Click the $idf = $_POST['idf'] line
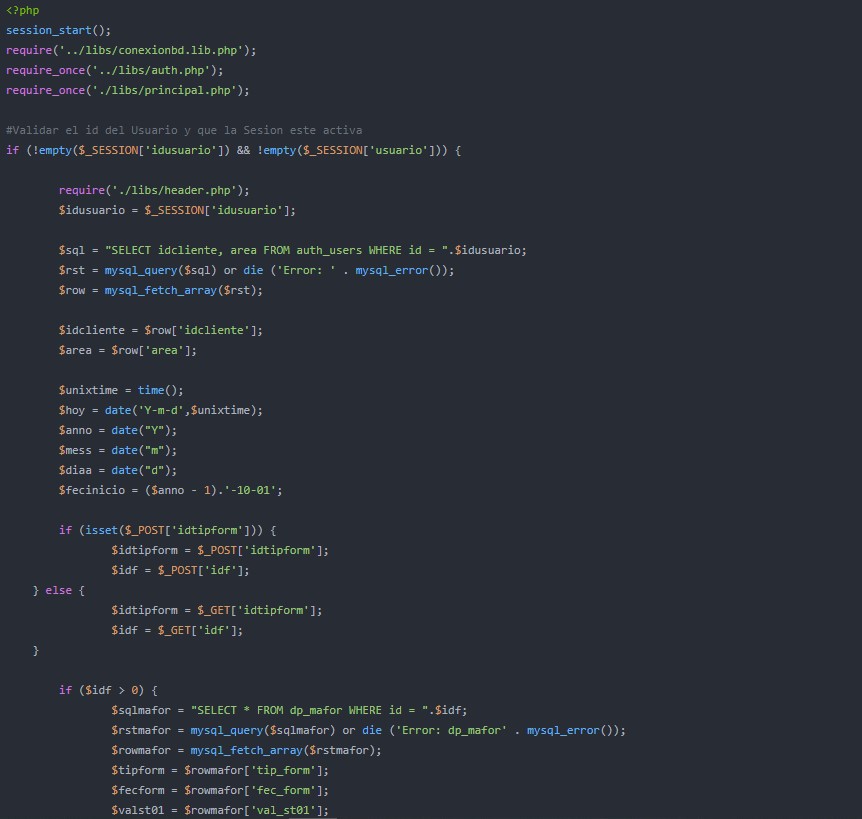Viewport: 862px width, 819px height. 180,571
